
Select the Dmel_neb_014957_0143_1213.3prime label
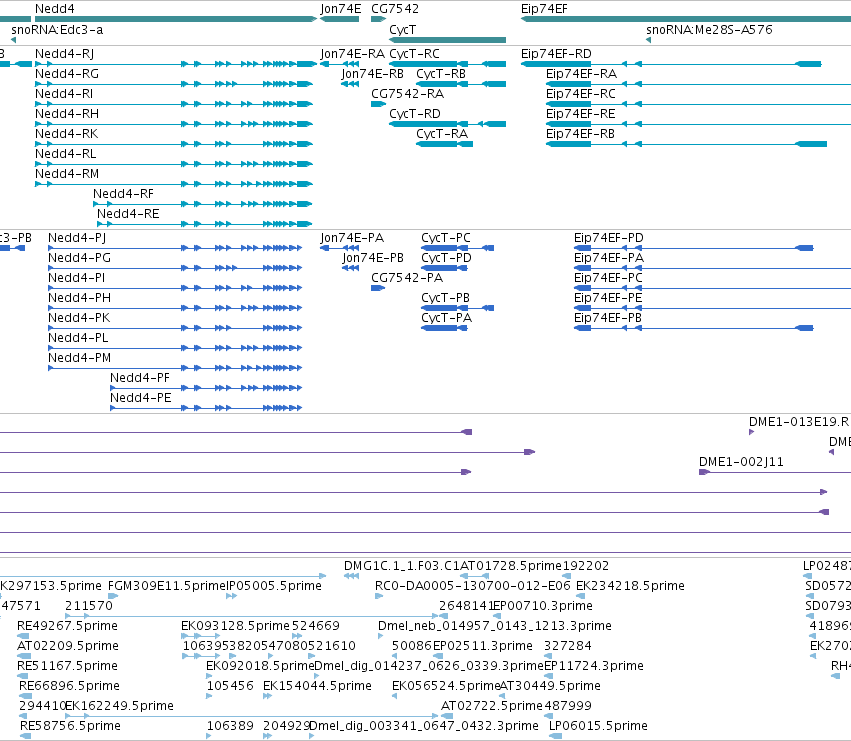(x=495, y=626)
